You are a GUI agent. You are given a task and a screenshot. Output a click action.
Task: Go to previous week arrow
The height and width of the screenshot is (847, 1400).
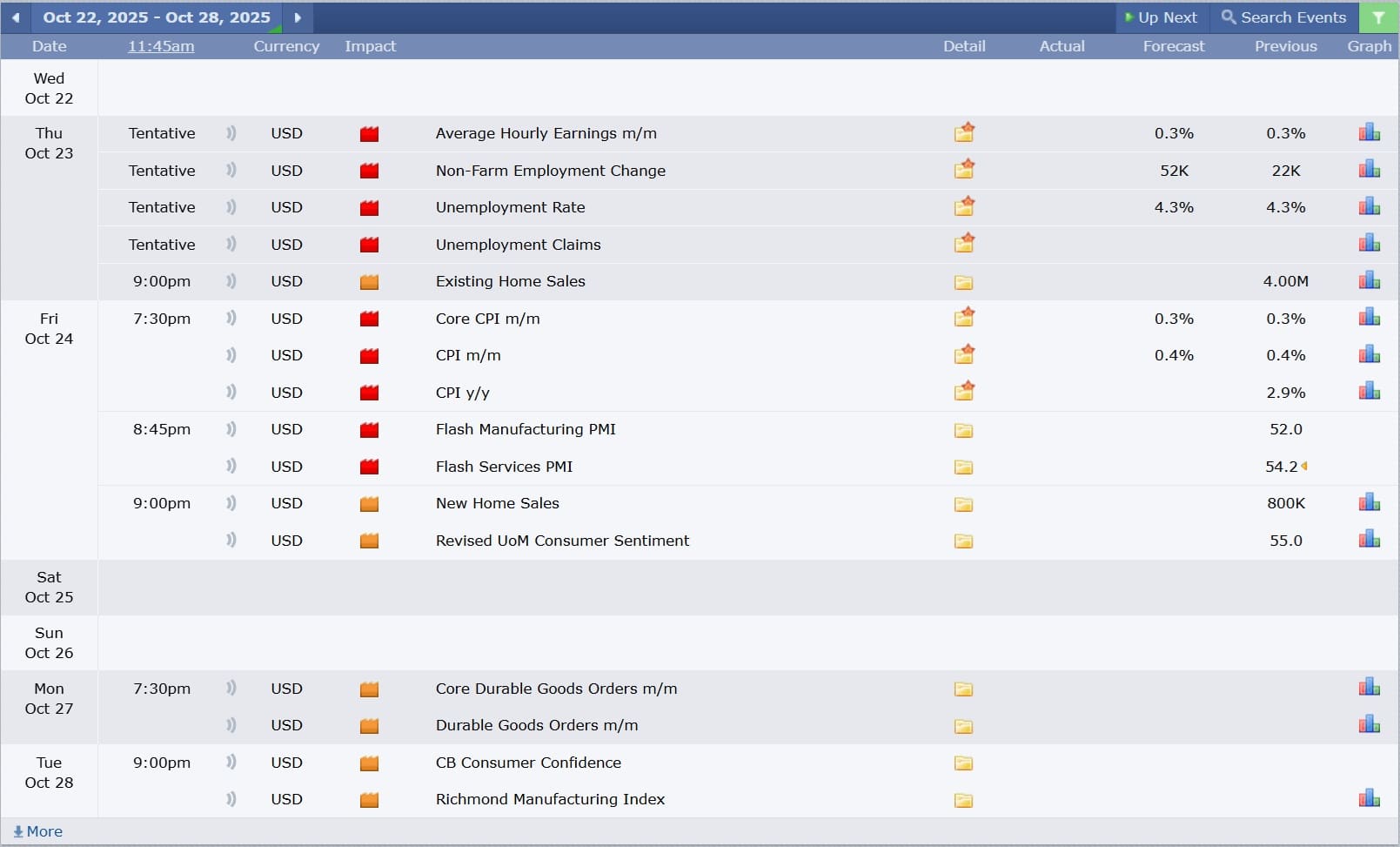pyautogui.click(x=16, y=17)
